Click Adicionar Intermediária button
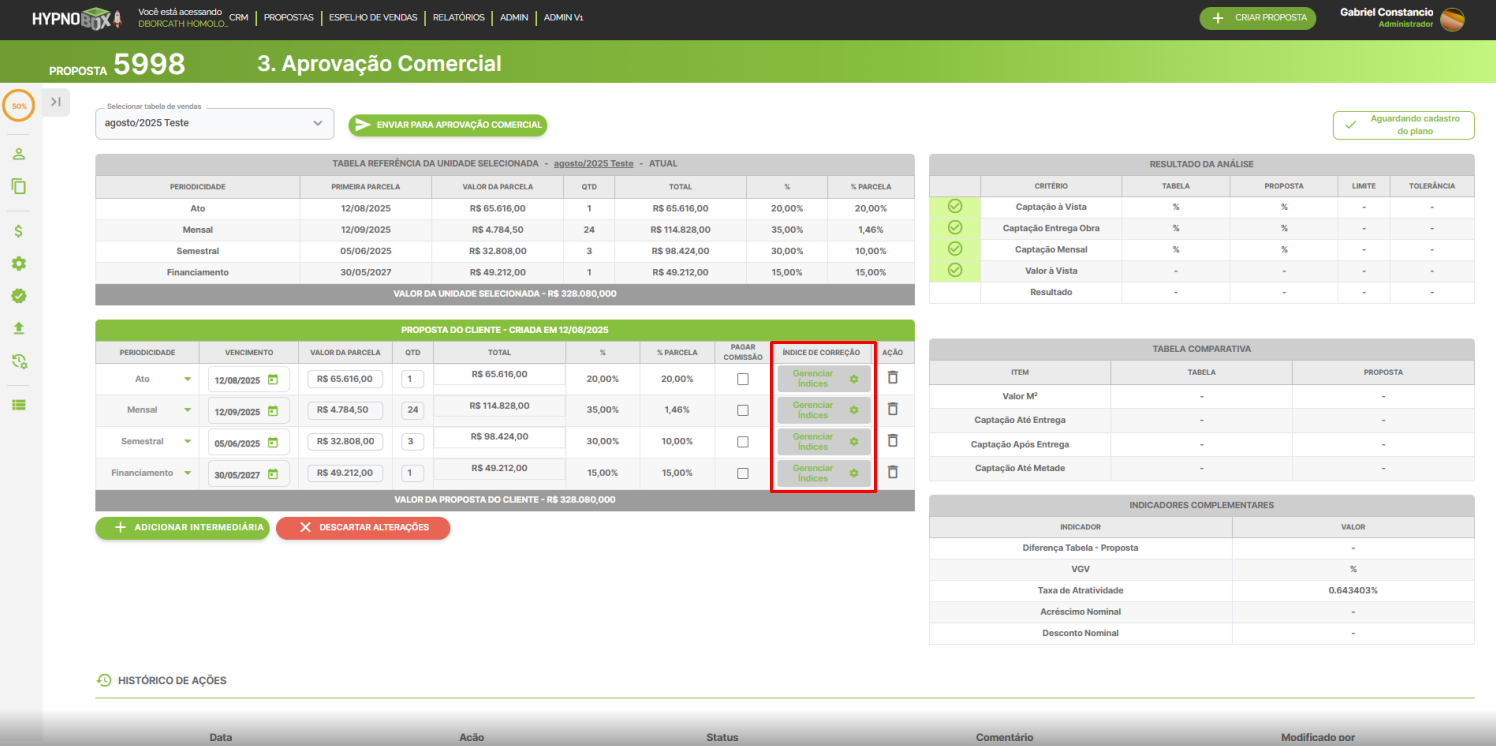The width and height of the screenshot is (1496, 746). 182,527
